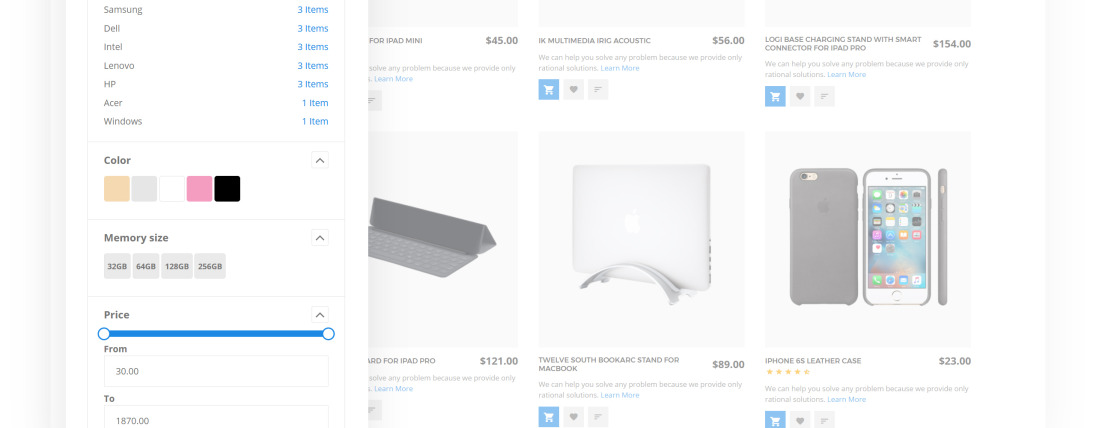1096x428 pixels.
Task: Open the iPhone 6S Leather Case title
Action: (x=813, y=361)
